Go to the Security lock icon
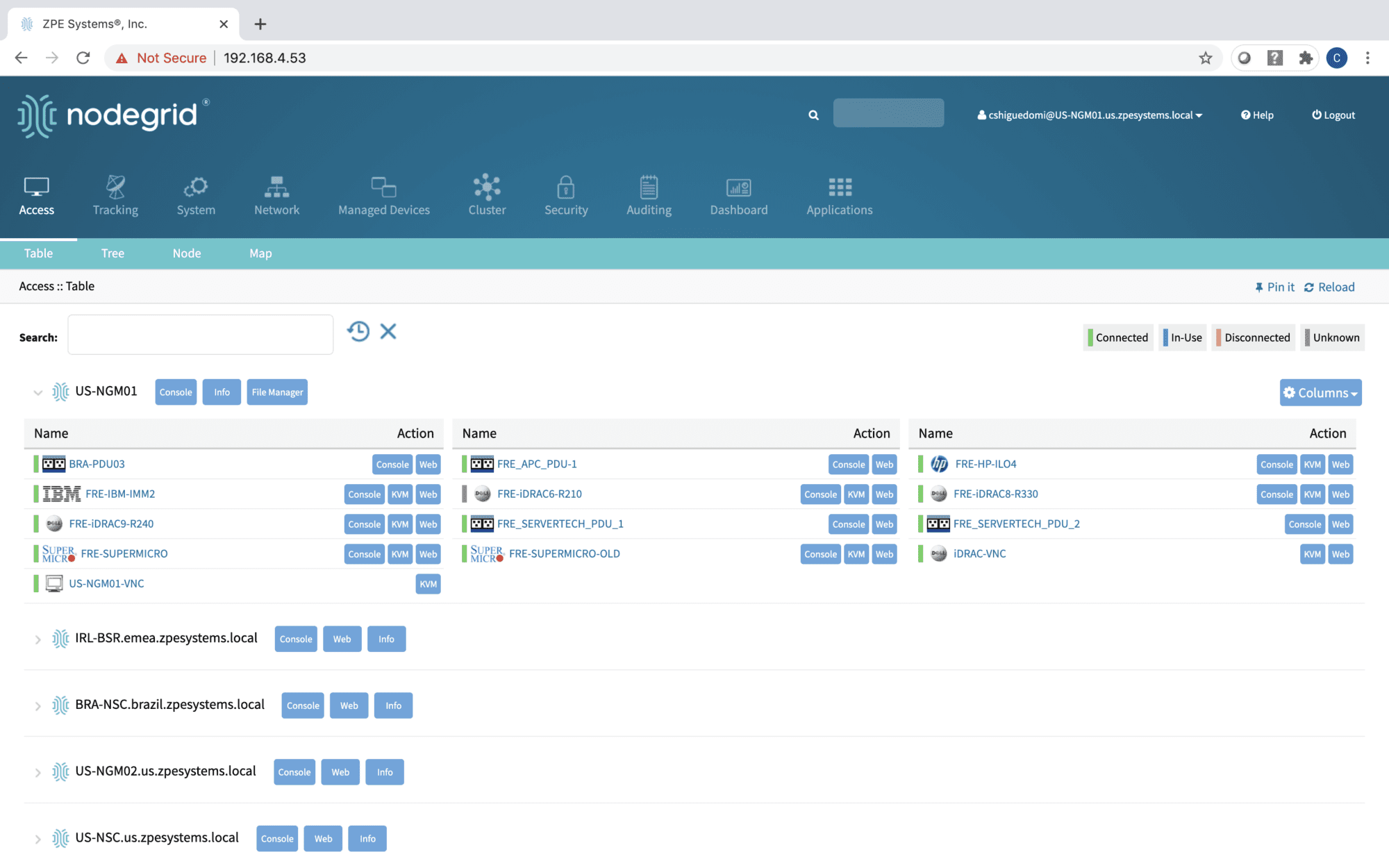This screenshot has height=868, width=1389. pyautogui.click(x=565, y=187)
